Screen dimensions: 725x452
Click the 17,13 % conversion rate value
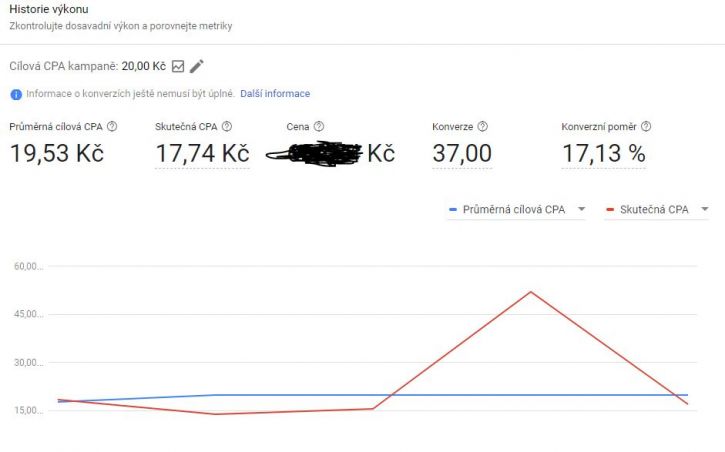(603, 153)
